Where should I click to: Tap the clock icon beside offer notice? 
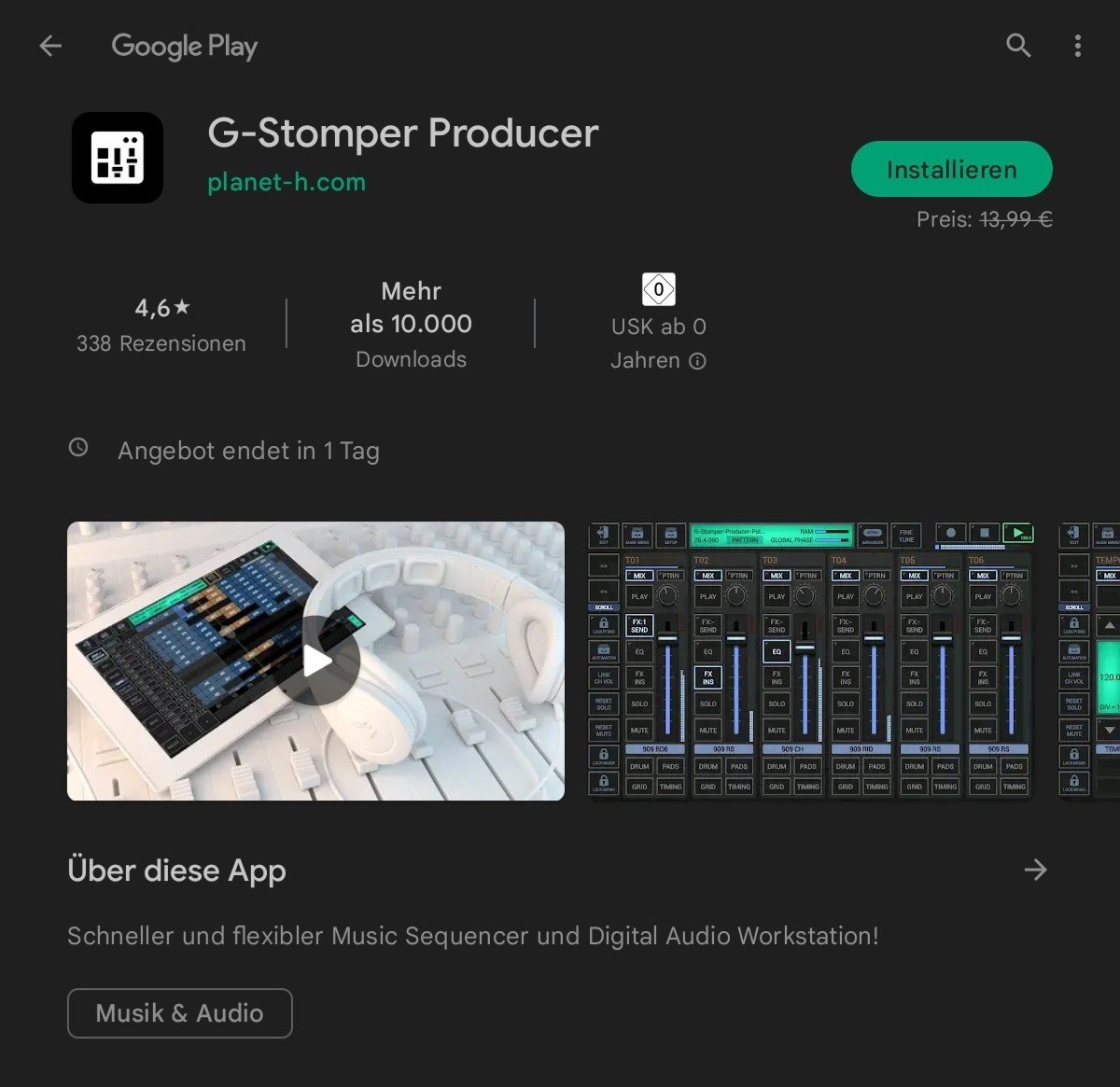pos(79,448)
